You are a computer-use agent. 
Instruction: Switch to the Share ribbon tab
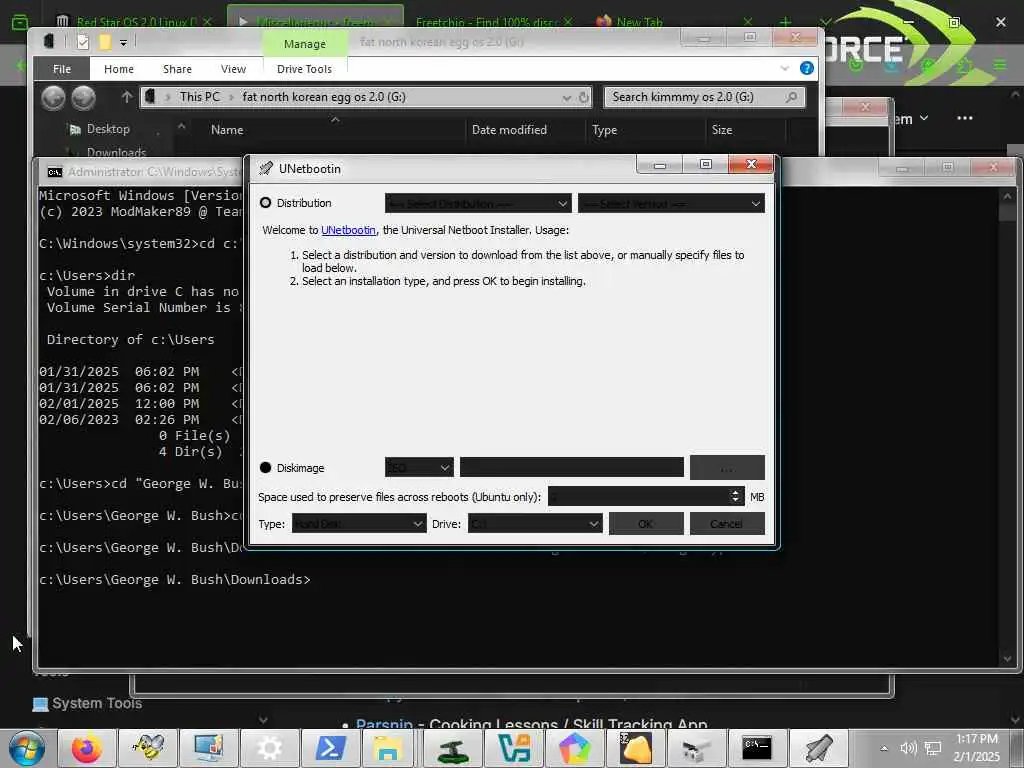pyautogui.click(x=177, y=69)
